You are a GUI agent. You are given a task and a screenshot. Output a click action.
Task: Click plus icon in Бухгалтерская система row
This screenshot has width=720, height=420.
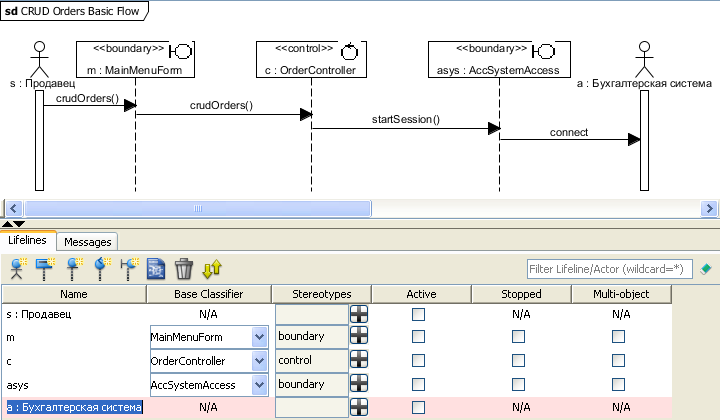pyautogui.click(x=359, y=407)
